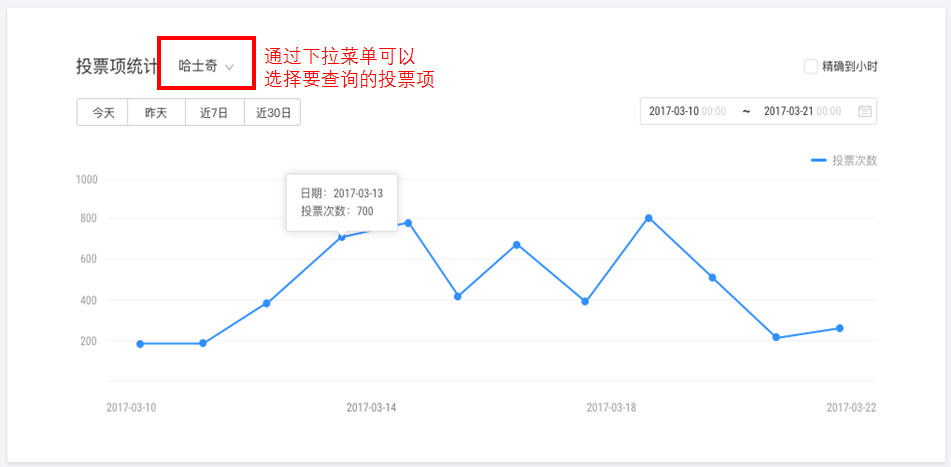Toggle the 投票次数 legend label
951x467 pixels.
854,160
